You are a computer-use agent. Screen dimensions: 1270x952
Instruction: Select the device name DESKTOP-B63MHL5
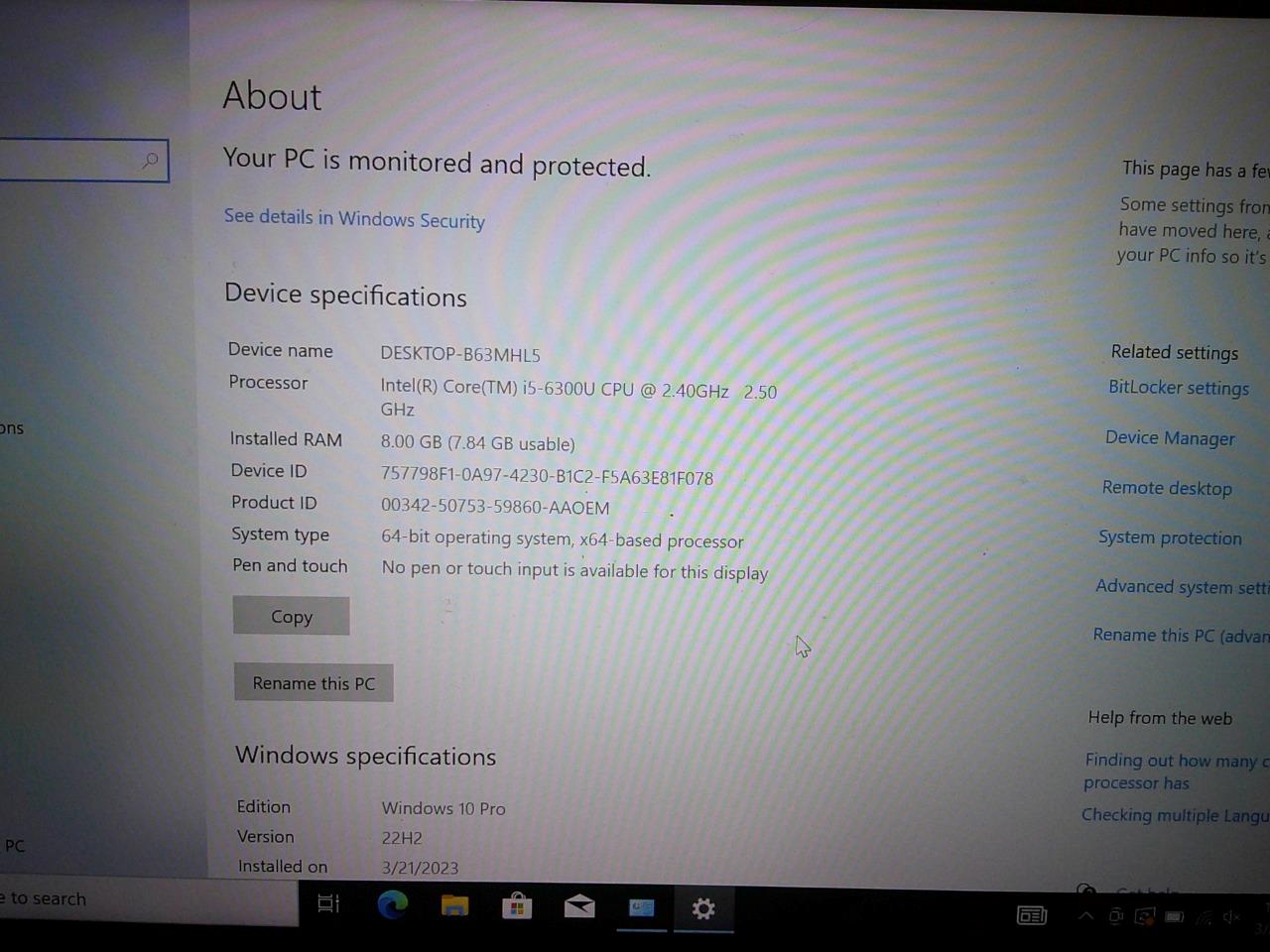pos(460,353)
